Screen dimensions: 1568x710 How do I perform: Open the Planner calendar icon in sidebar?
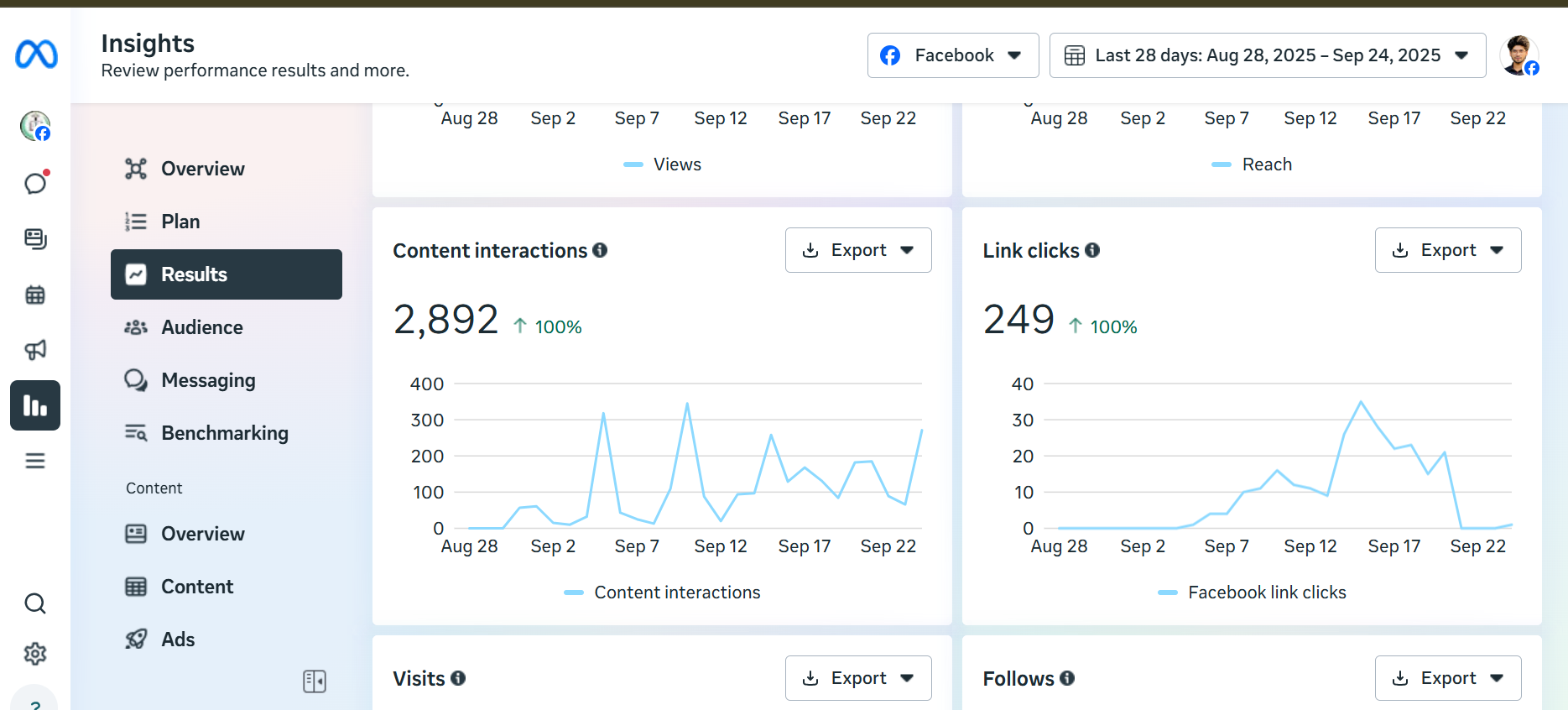35,295
